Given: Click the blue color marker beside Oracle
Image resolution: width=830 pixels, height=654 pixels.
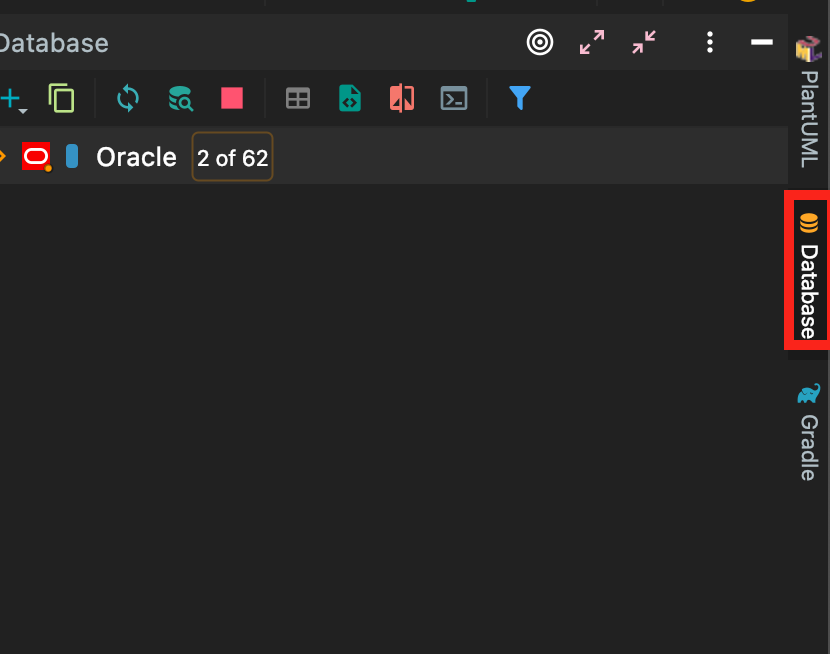Looking at the screenshot, I should click(x=72, y=157).
